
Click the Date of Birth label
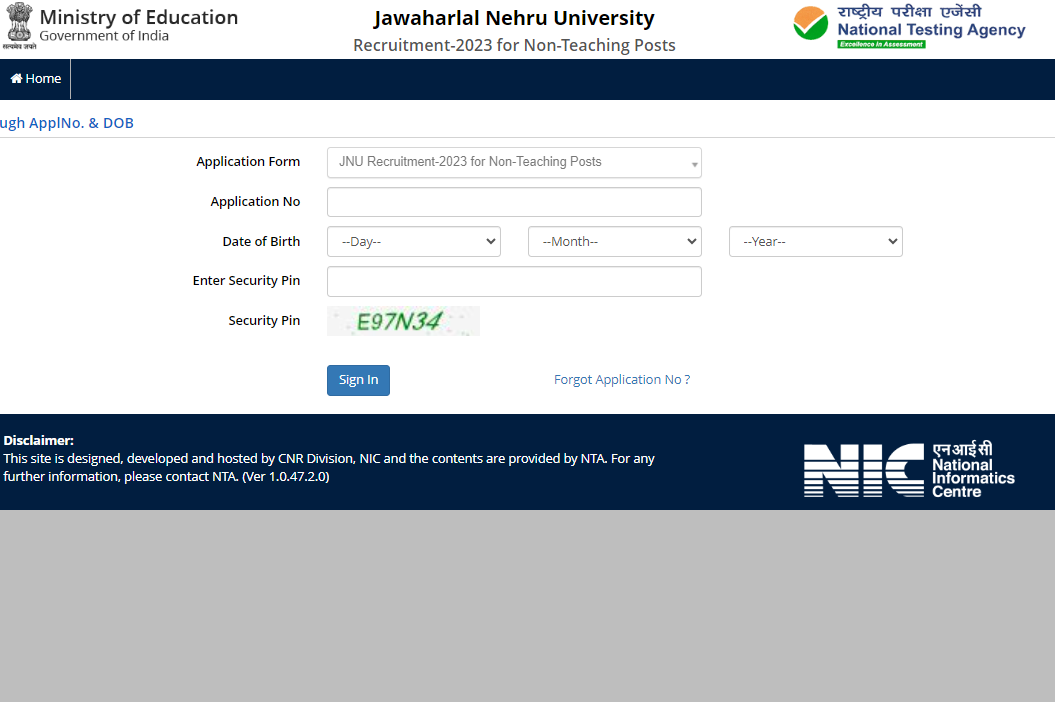(261, 242)
